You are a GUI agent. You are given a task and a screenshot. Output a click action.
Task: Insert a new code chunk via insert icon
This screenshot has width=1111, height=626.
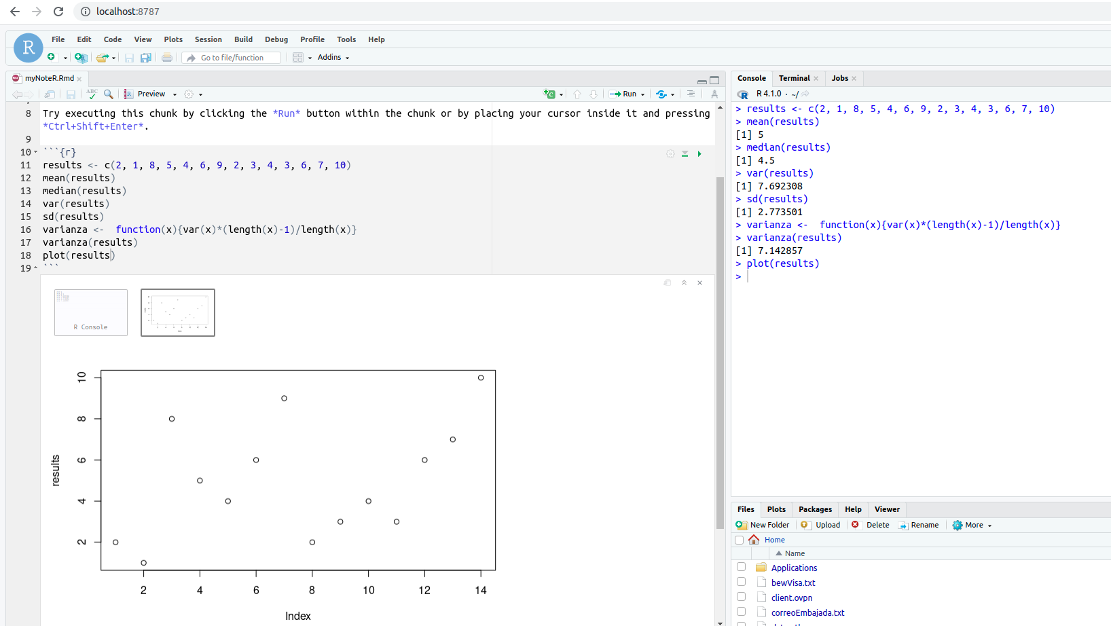(x=547, y=92)
